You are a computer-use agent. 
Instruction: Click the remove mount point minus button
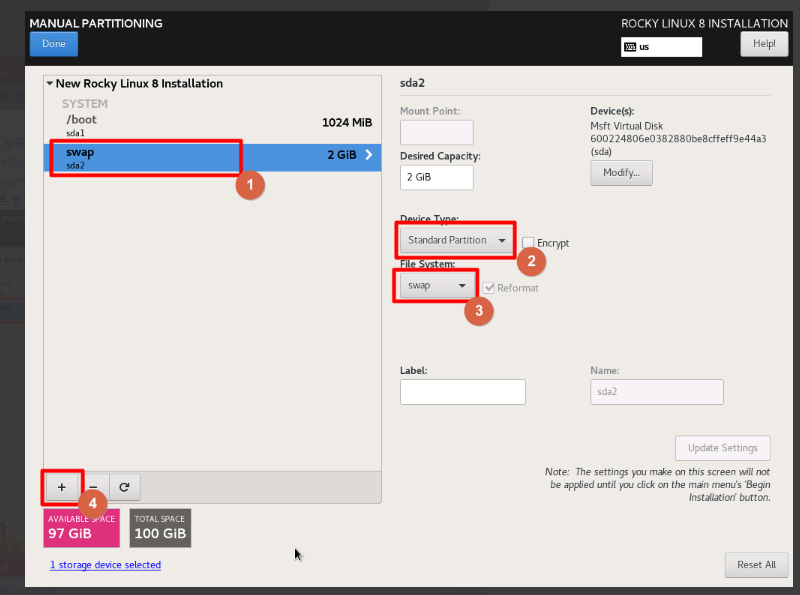click(x=93, y=487)
